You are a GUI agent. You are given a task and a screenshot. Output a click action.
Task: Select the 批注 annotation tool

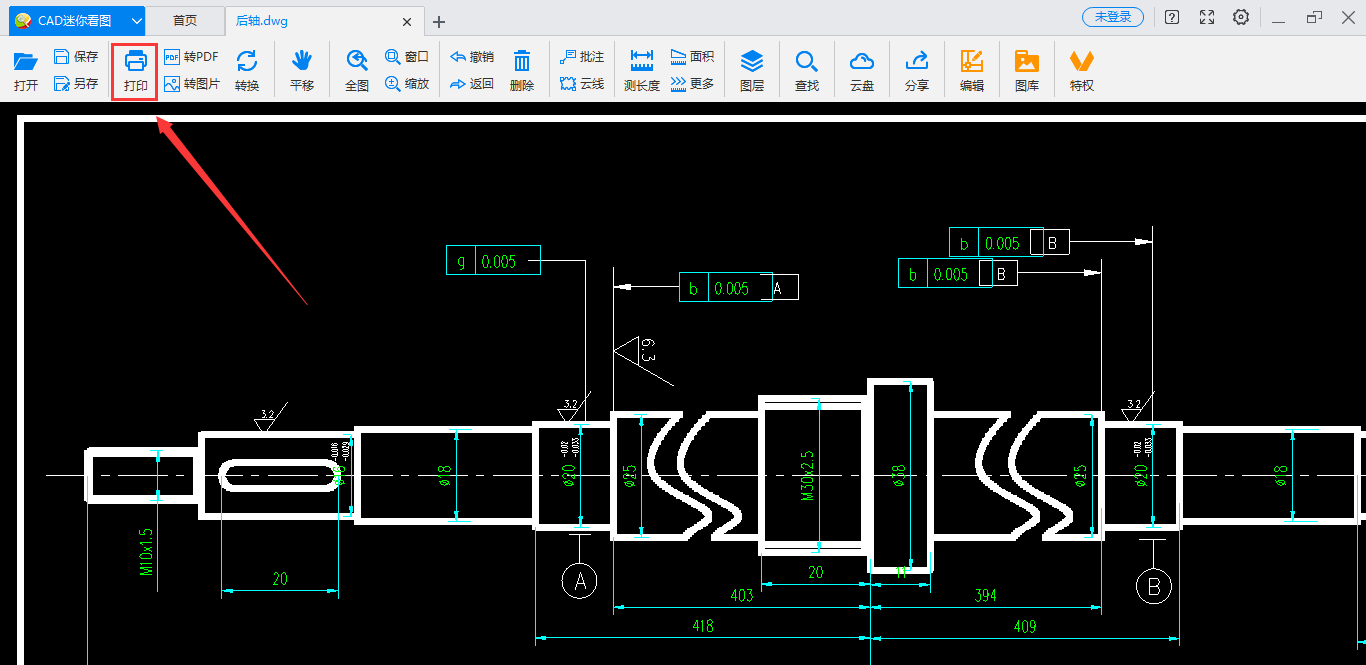pyautogui.click(x=582, y=57)
